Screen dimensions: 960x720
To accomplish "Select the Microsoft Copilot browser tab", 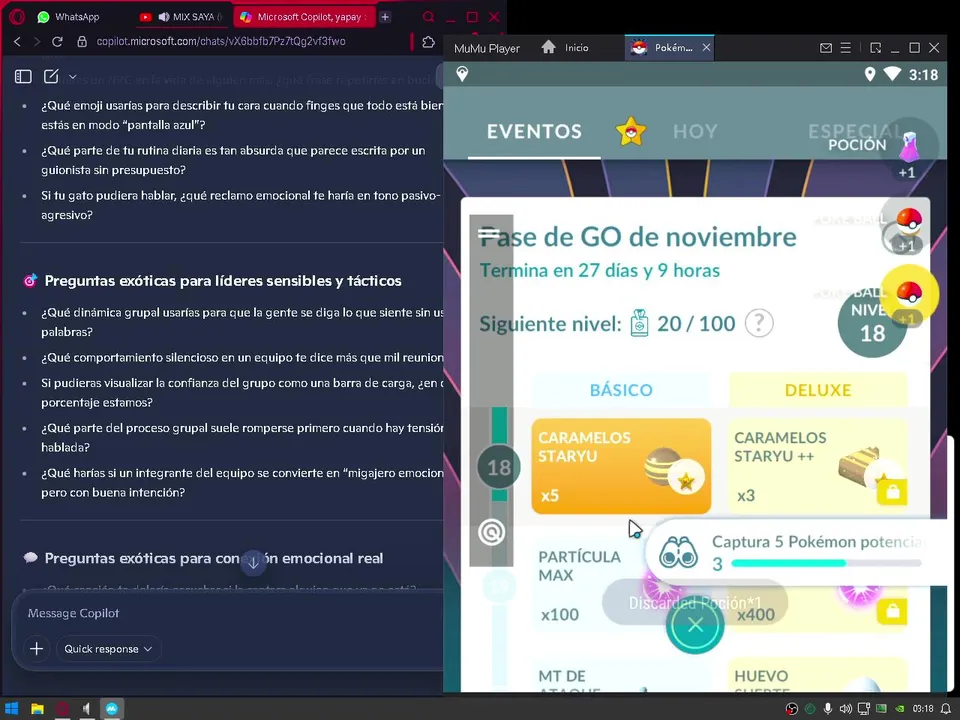I will click(x=304, y=17).
